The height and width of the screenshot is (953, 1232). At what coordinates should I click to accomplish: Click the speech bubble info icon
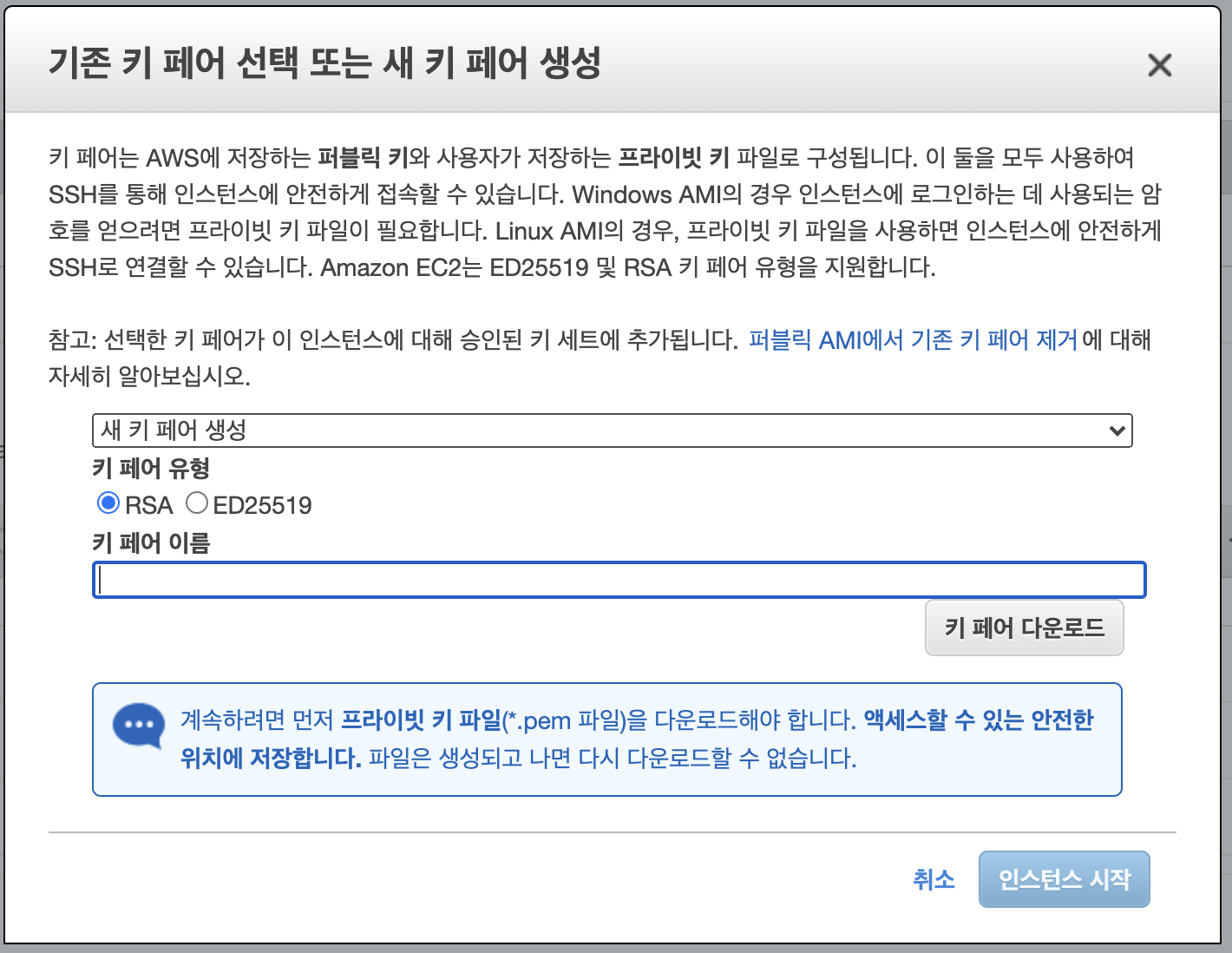click(139, 726)
